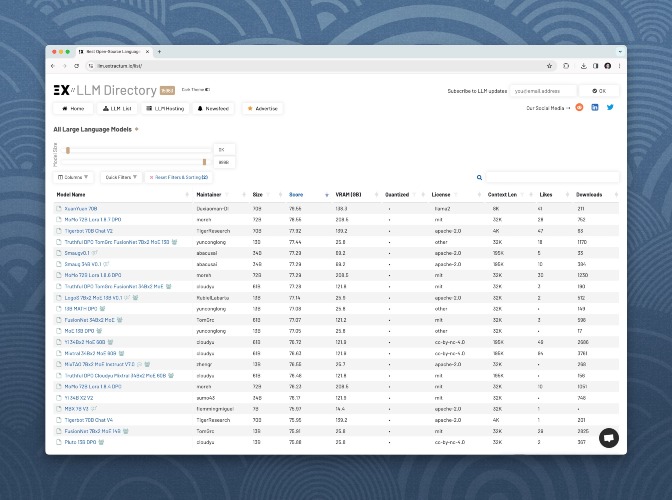This screenshot has width=672, height=500.
Task: Open the chat bubble widget icon
Action: pos(609,438)
